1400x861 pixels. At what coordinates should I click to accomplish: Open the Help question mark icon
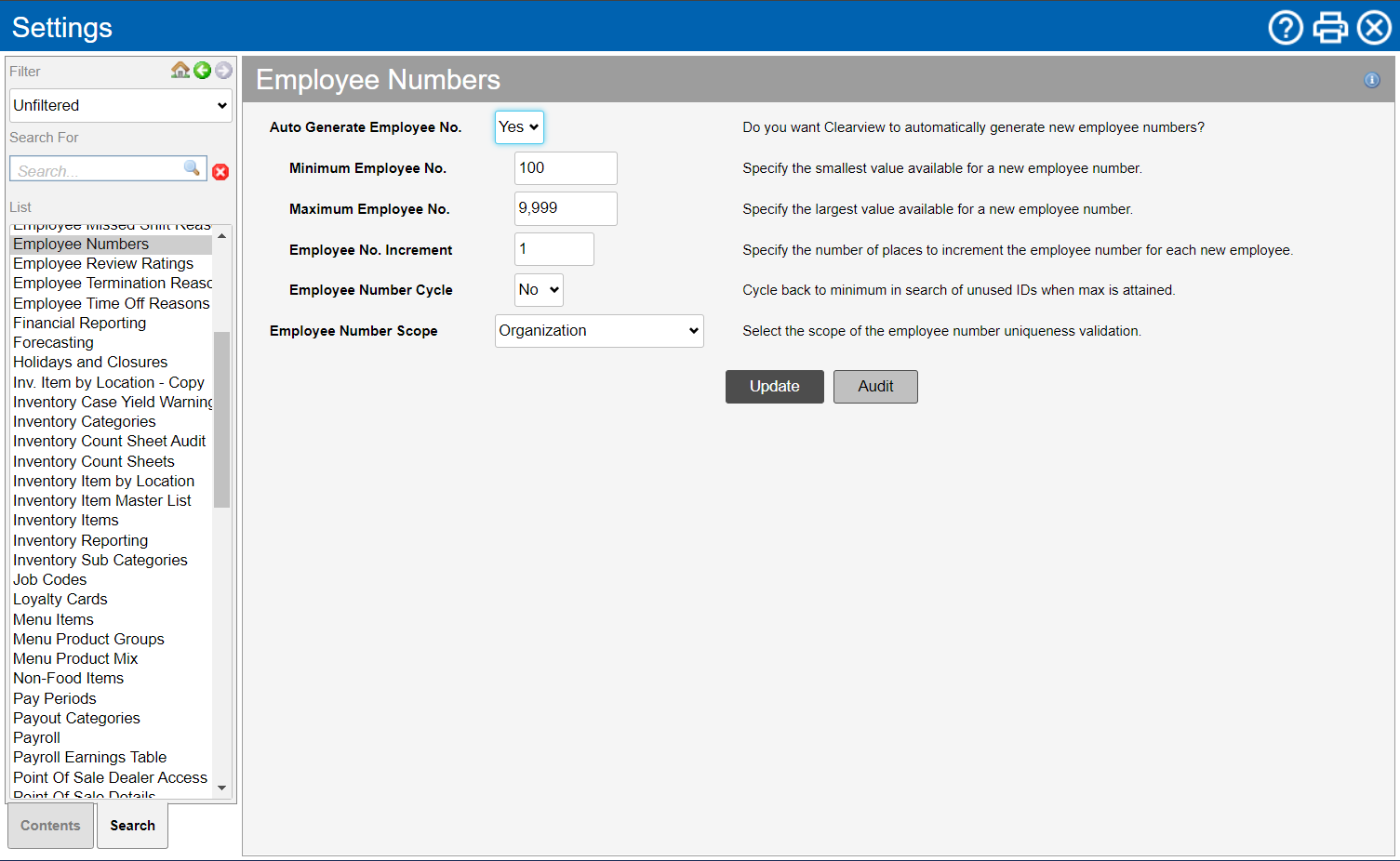point(1286,28)
